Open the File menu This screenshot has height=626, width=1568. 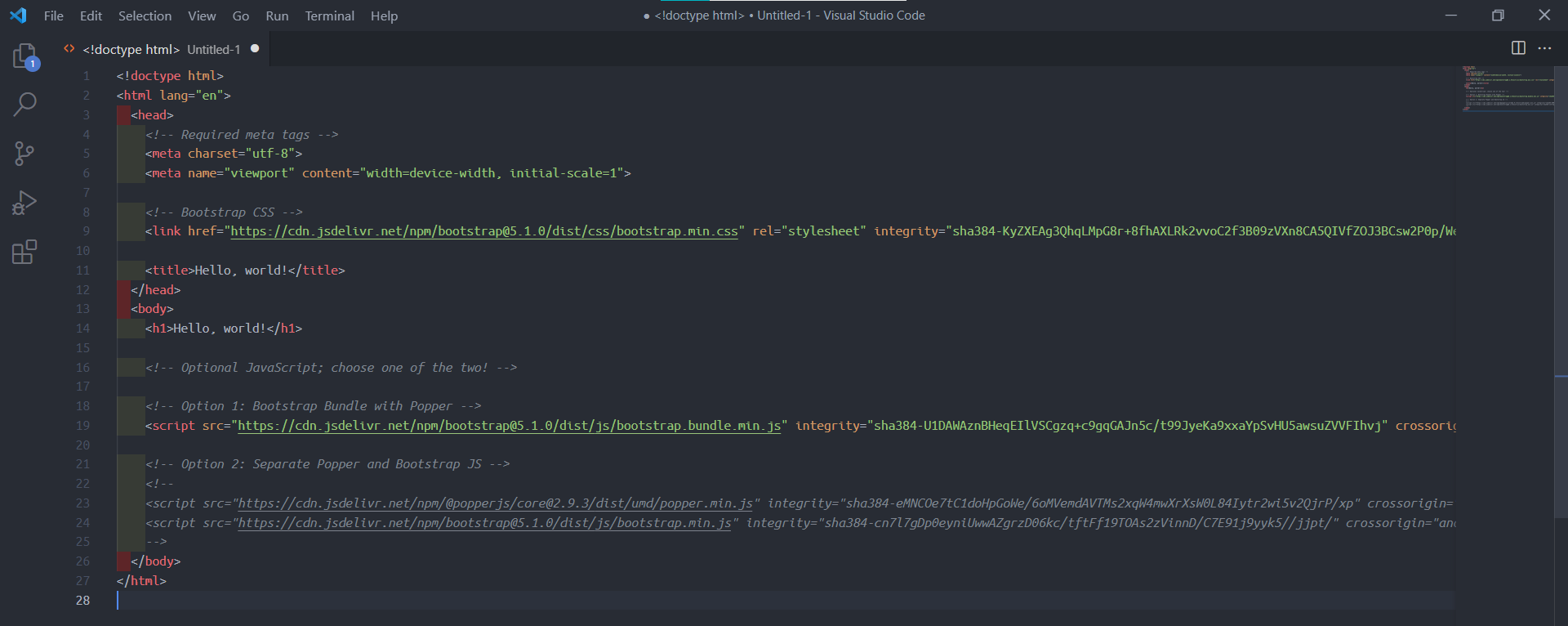pos(54,16)
